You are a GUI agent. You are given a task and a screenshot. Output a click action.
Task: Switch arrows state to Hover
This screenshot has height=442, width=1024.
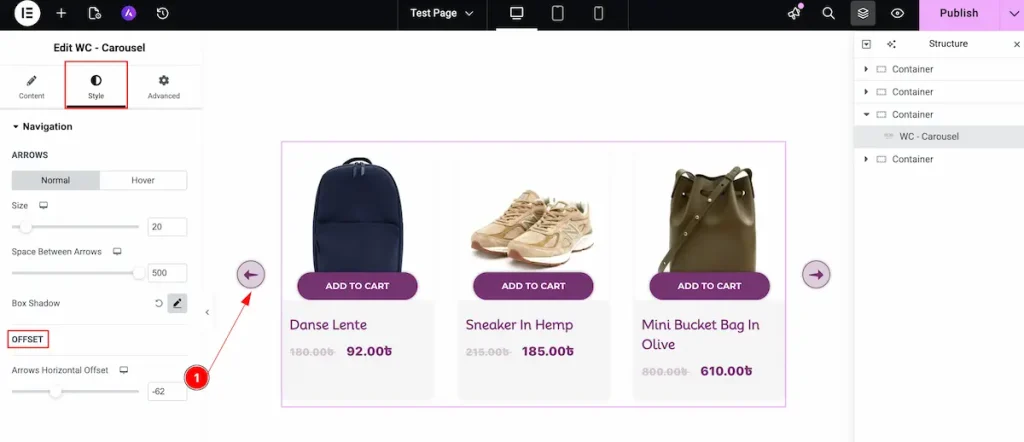coord(143,181)
